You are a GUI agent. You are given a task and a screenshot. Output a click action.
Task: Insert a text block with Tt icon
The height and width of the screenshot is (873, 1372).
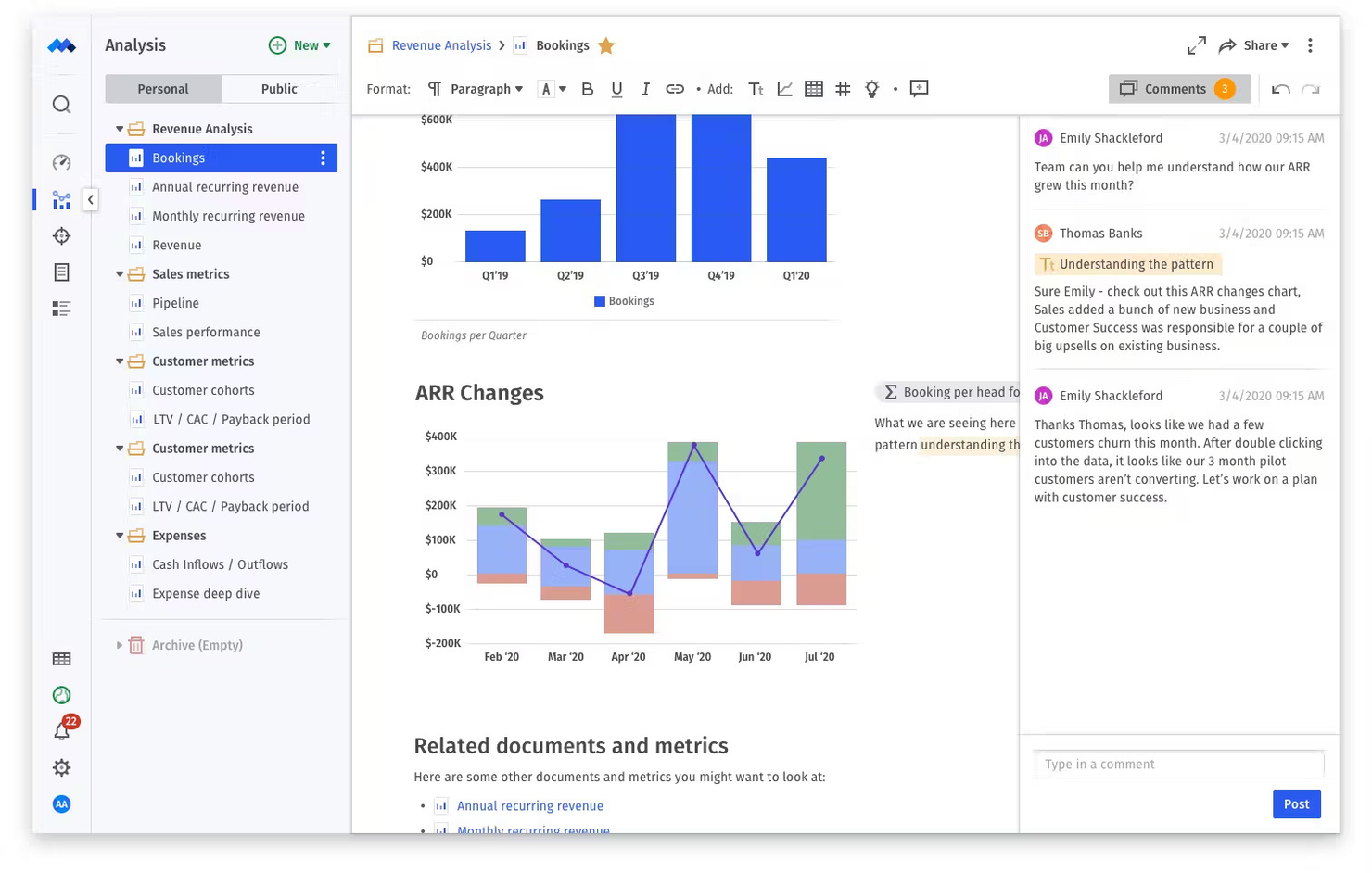[756, 89]
